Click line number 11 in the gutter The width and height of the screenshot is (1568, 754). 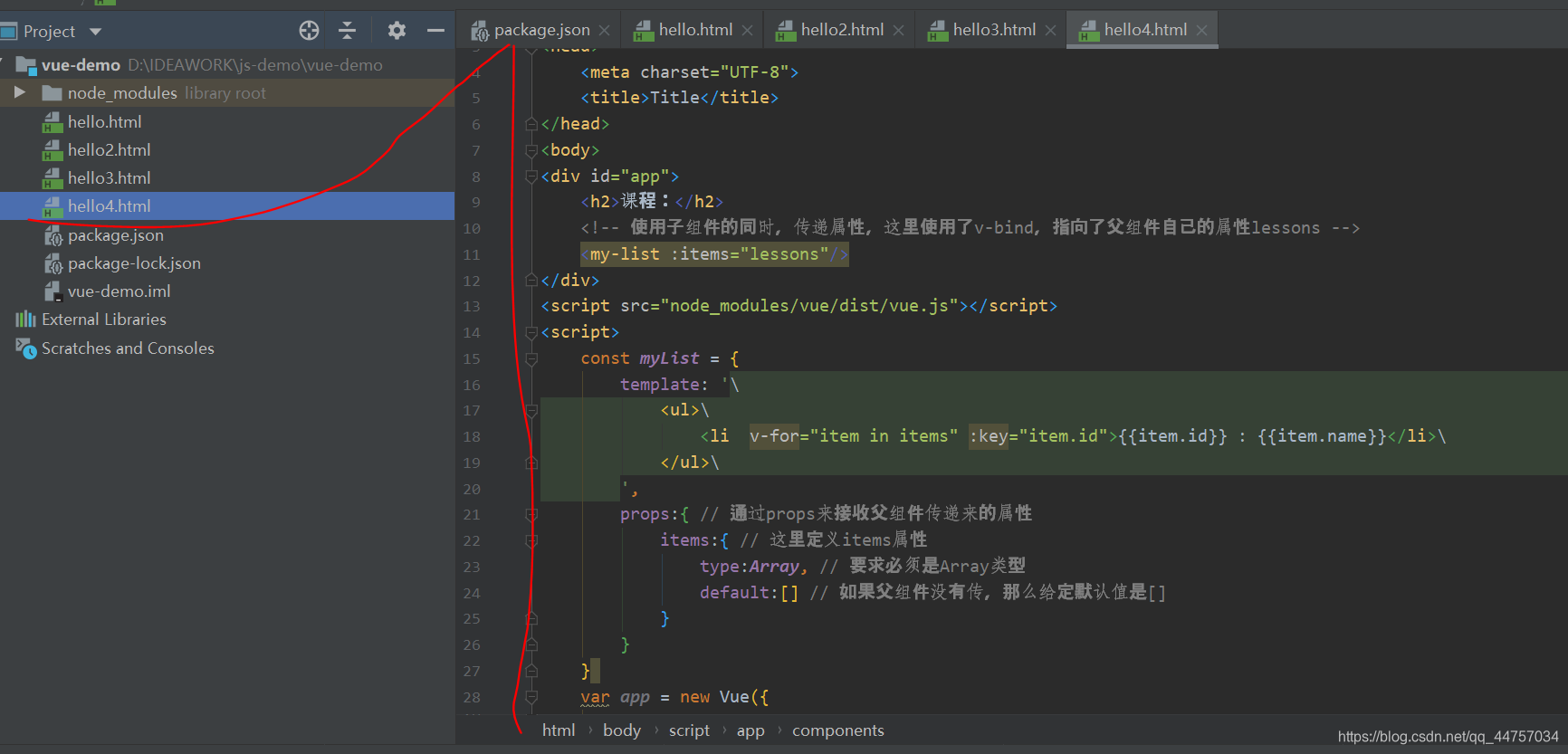[x=472, y=255]
